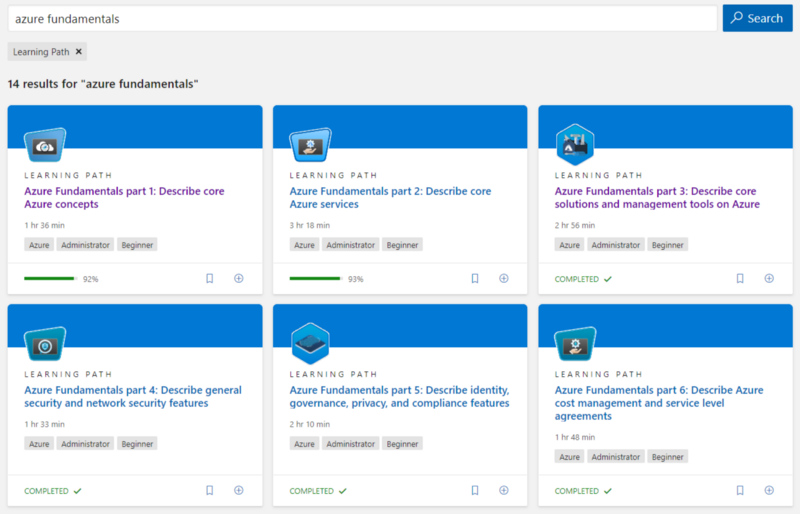Click the "2 hr 10 min" duration text

tap(310, 424)
